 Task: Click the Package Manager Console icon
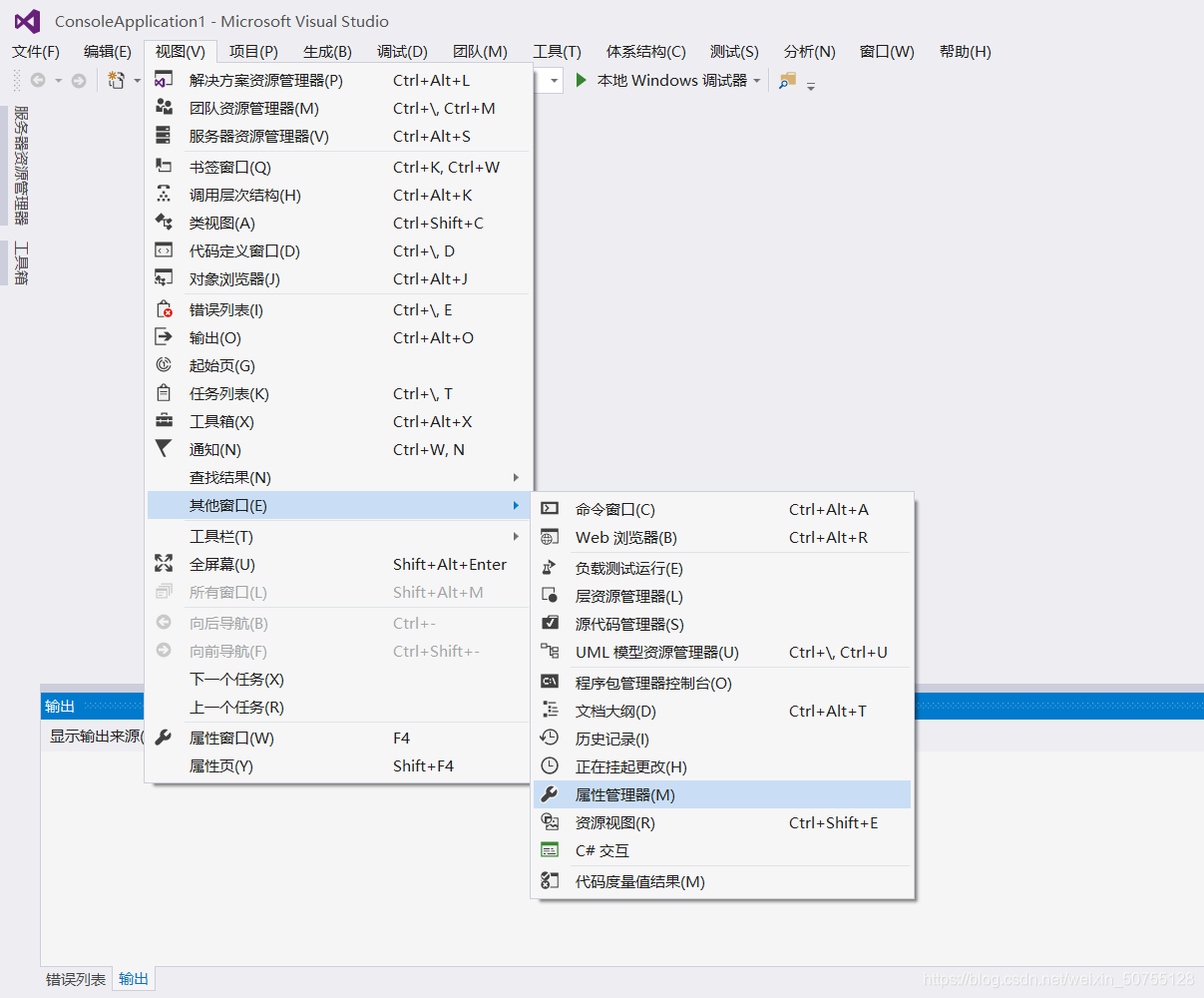(550, 683)
